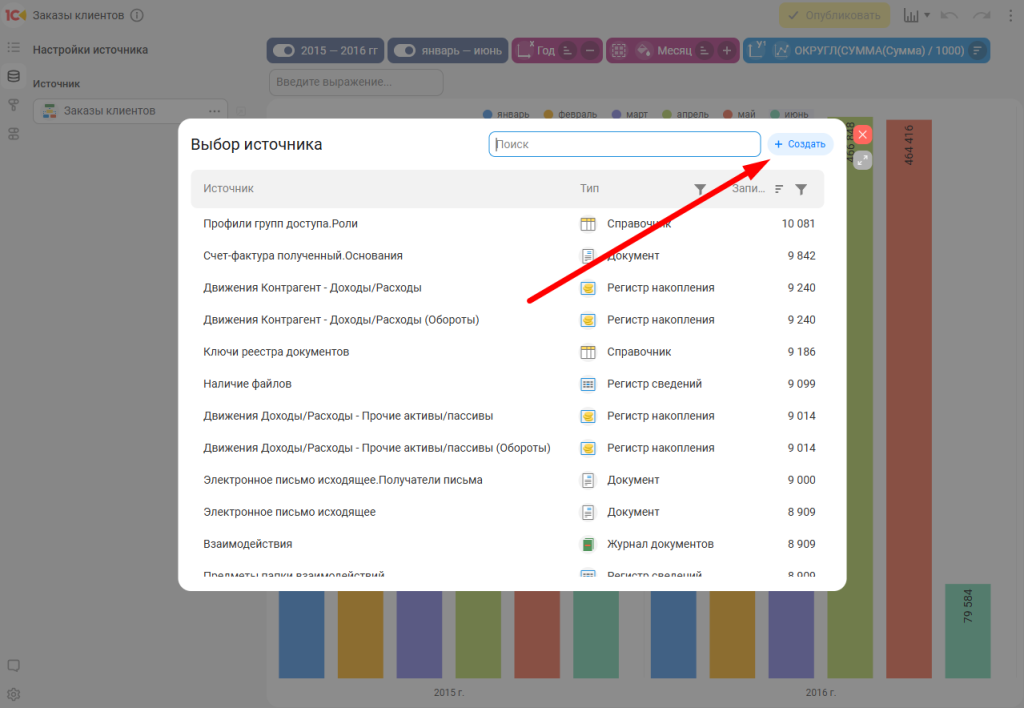Open the chart type dropdown in the header
Screen dimensions: 1024x708
point(916,16)
